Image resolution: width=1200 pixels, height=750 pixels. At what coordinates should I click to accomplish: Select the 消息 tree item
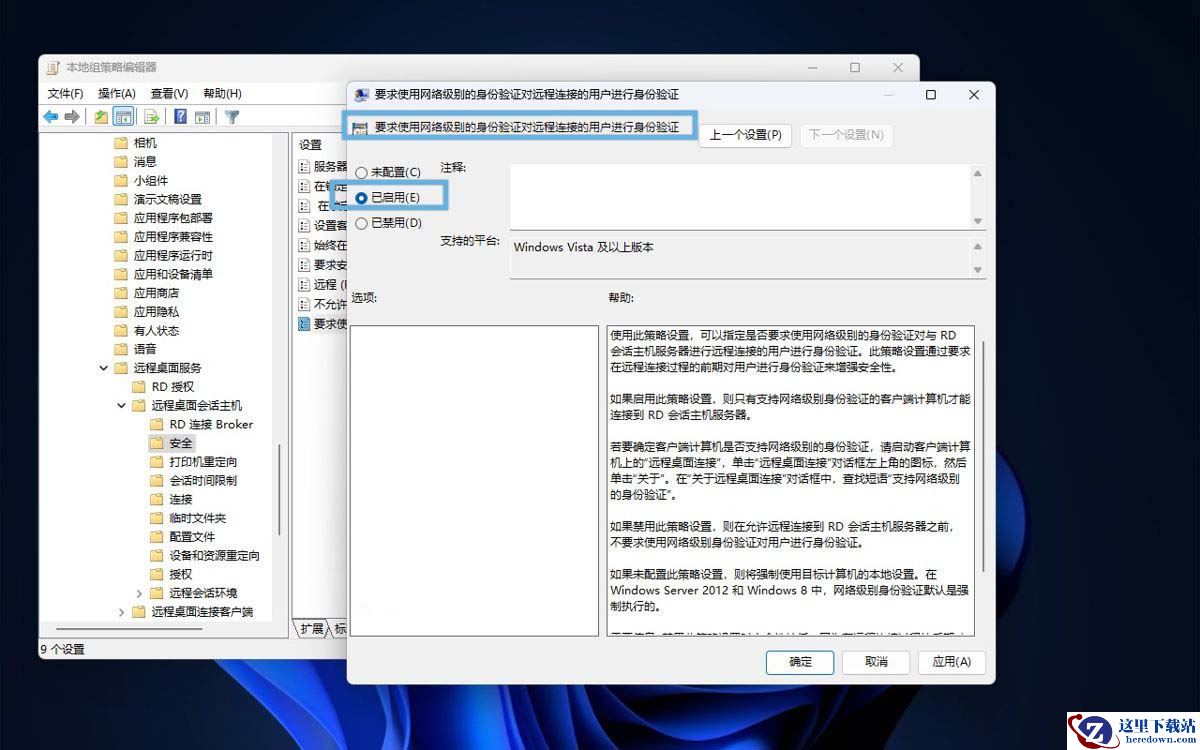[145, 162]
